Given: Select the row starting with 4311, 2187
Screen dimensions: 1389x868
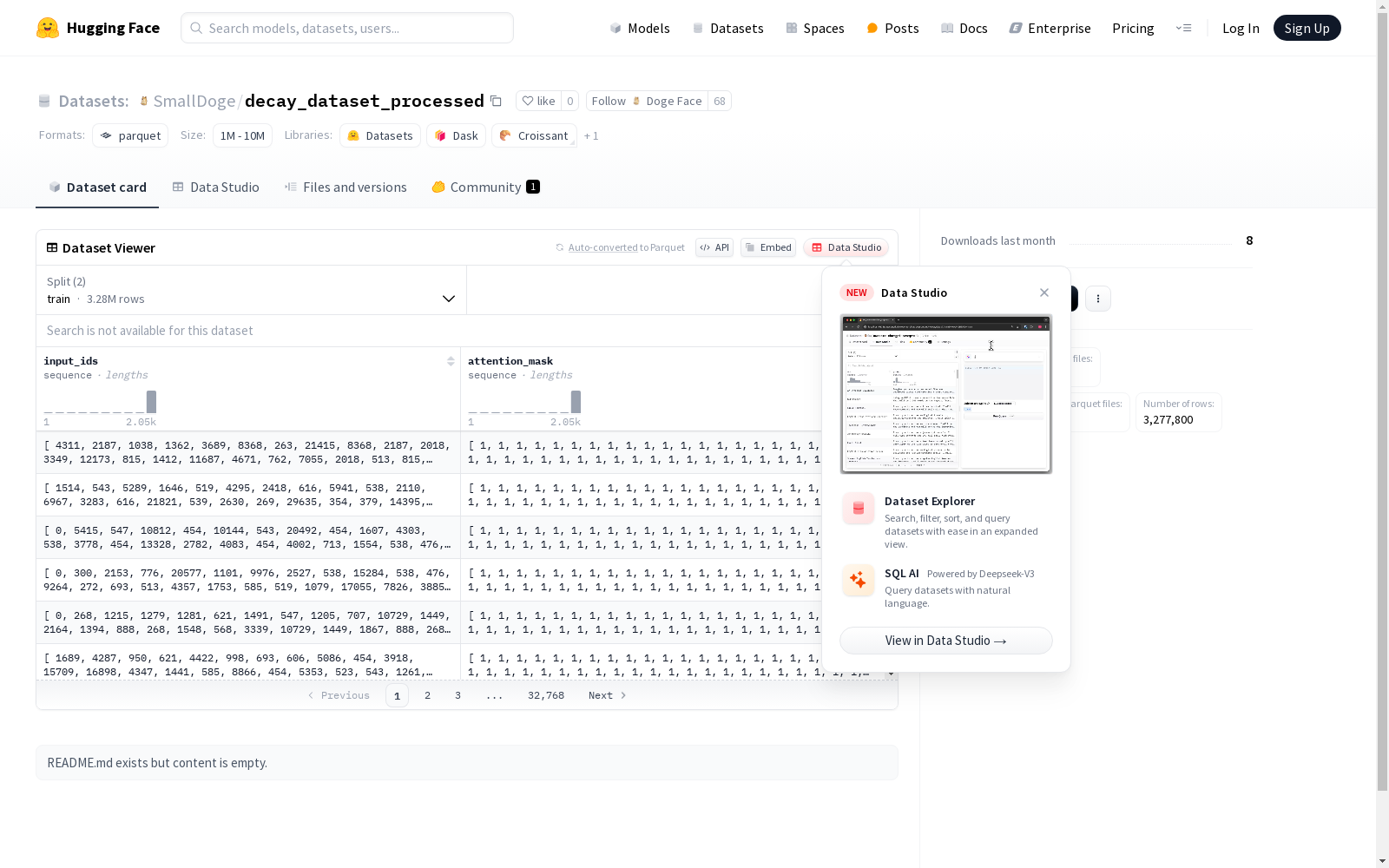Looking at the screenshot, I should [x=429, y=452].
